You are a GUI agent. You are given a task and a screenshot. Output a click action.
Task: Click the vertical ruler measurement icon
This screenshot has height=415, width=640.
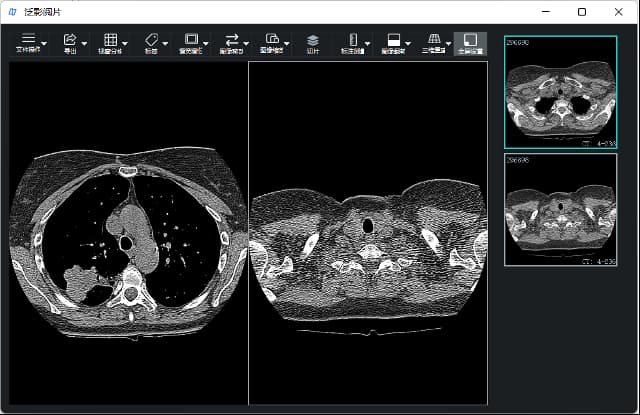point(352,39)
